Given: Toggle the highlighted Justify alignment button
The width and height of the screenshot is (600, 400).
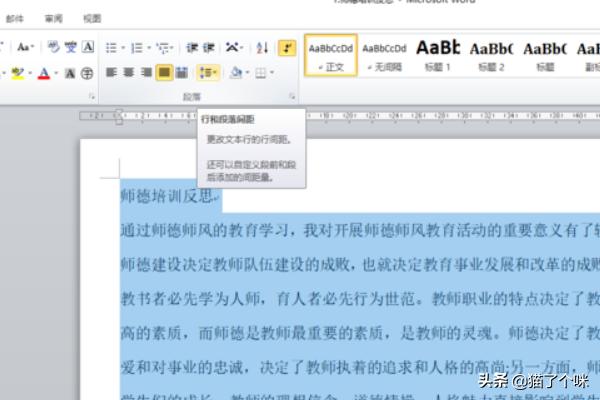Looking at the screenshot, I should (x=164, y=72).
